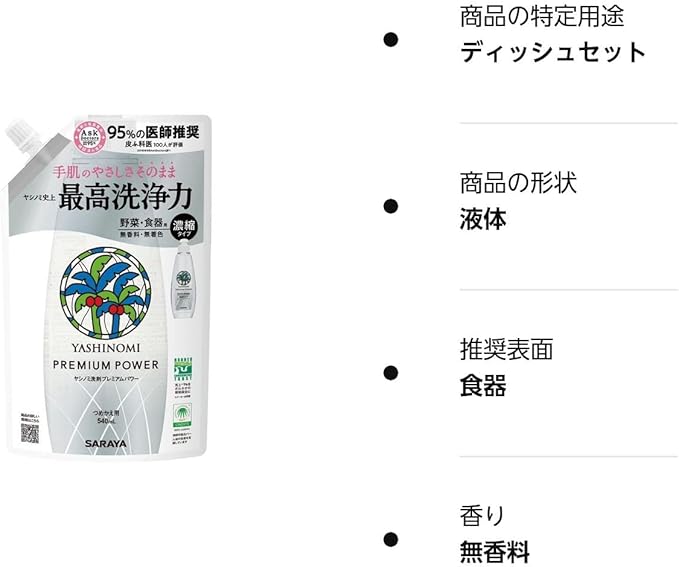Click the PREMIUM POWER text on package
The image size is (679, 567).
106,365
